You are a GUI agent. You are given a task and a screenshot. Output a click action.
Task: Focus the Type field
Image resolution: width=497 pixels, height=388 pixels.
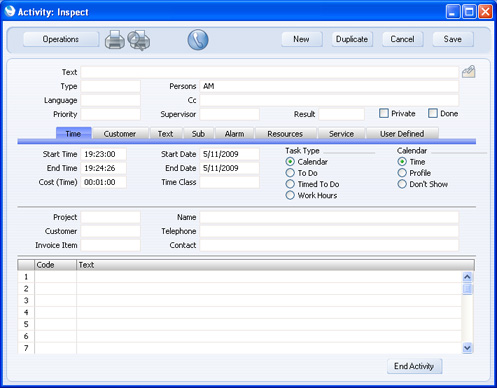click(x=110, y=86)
